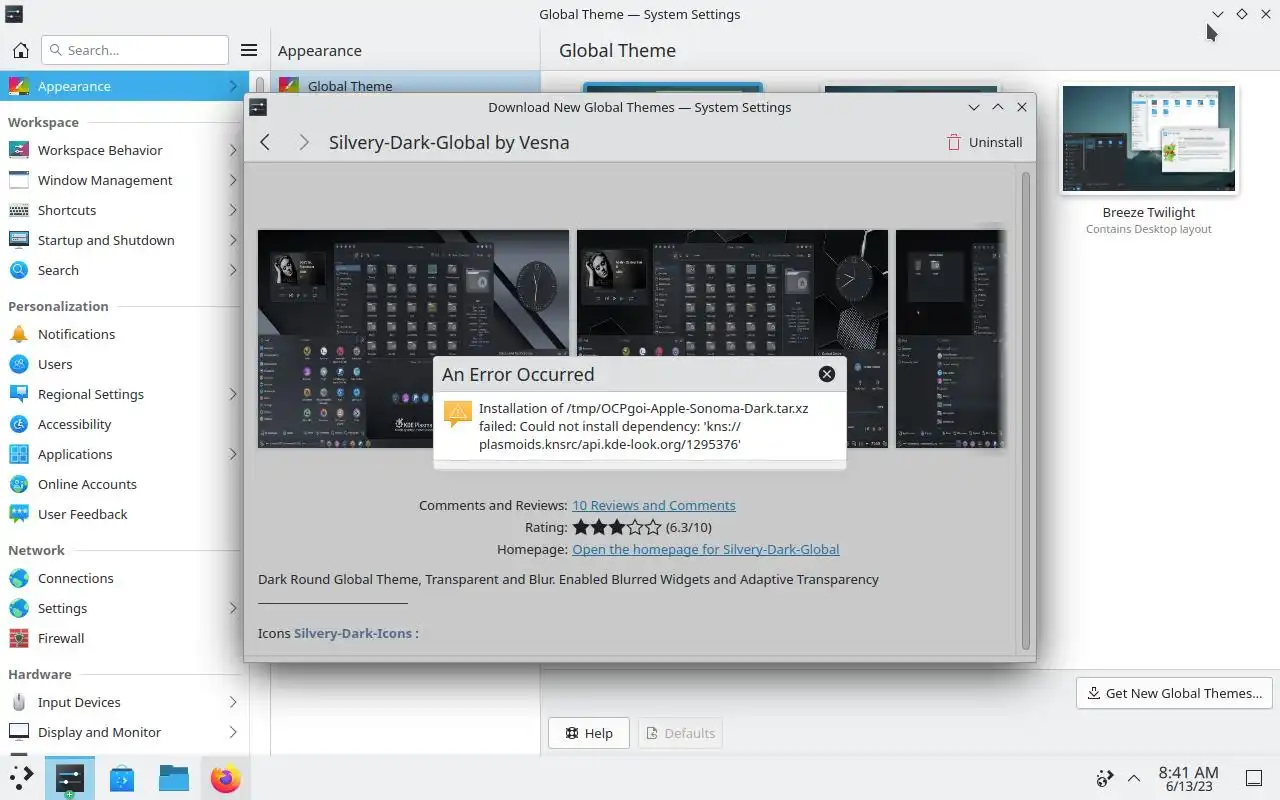Click the Input Devices mouse icon
The image size is (1280, 800).
pyautogui.click(x=19, y=702)
